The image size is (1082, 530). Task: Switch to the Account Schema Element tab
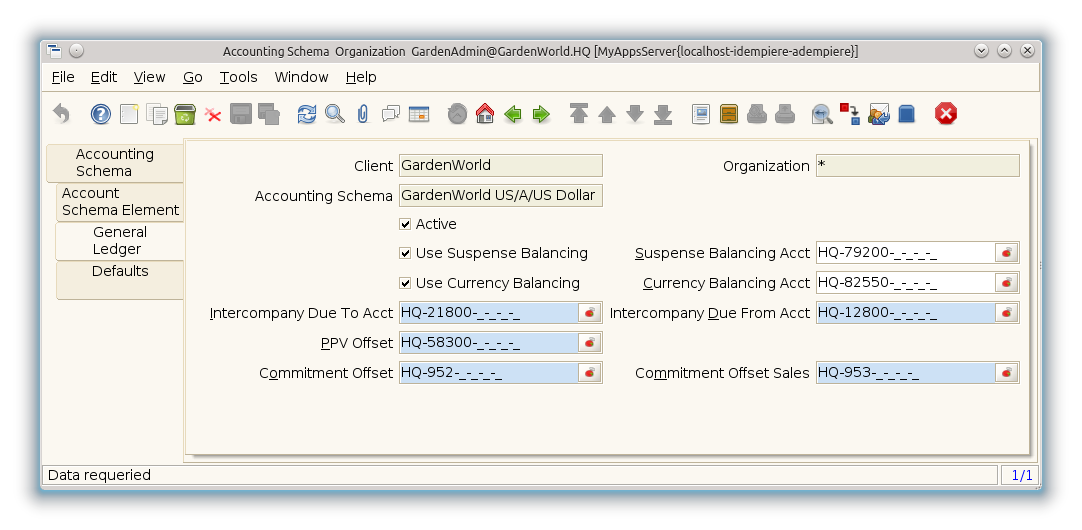[120, 202]
